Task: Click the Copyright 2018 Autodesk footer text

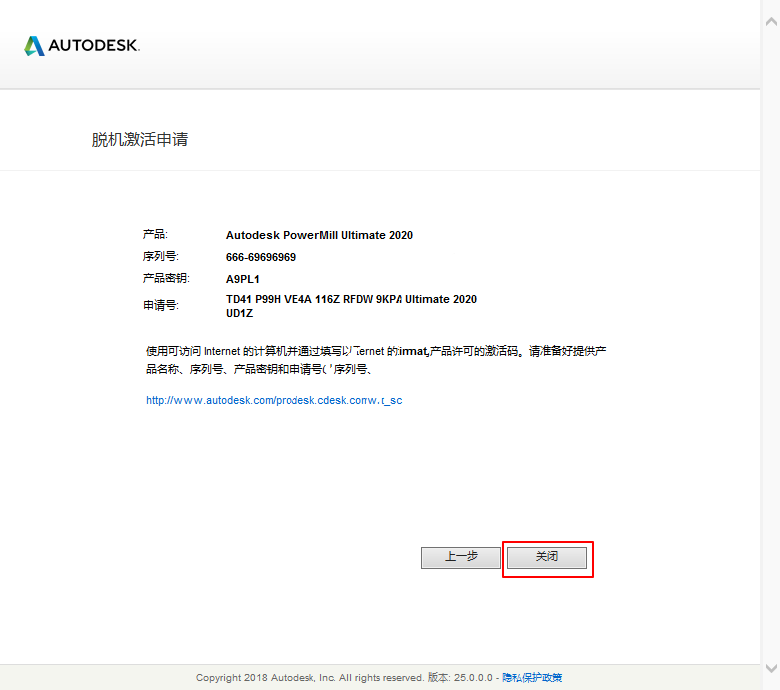Action: click(x=309, y=678)
